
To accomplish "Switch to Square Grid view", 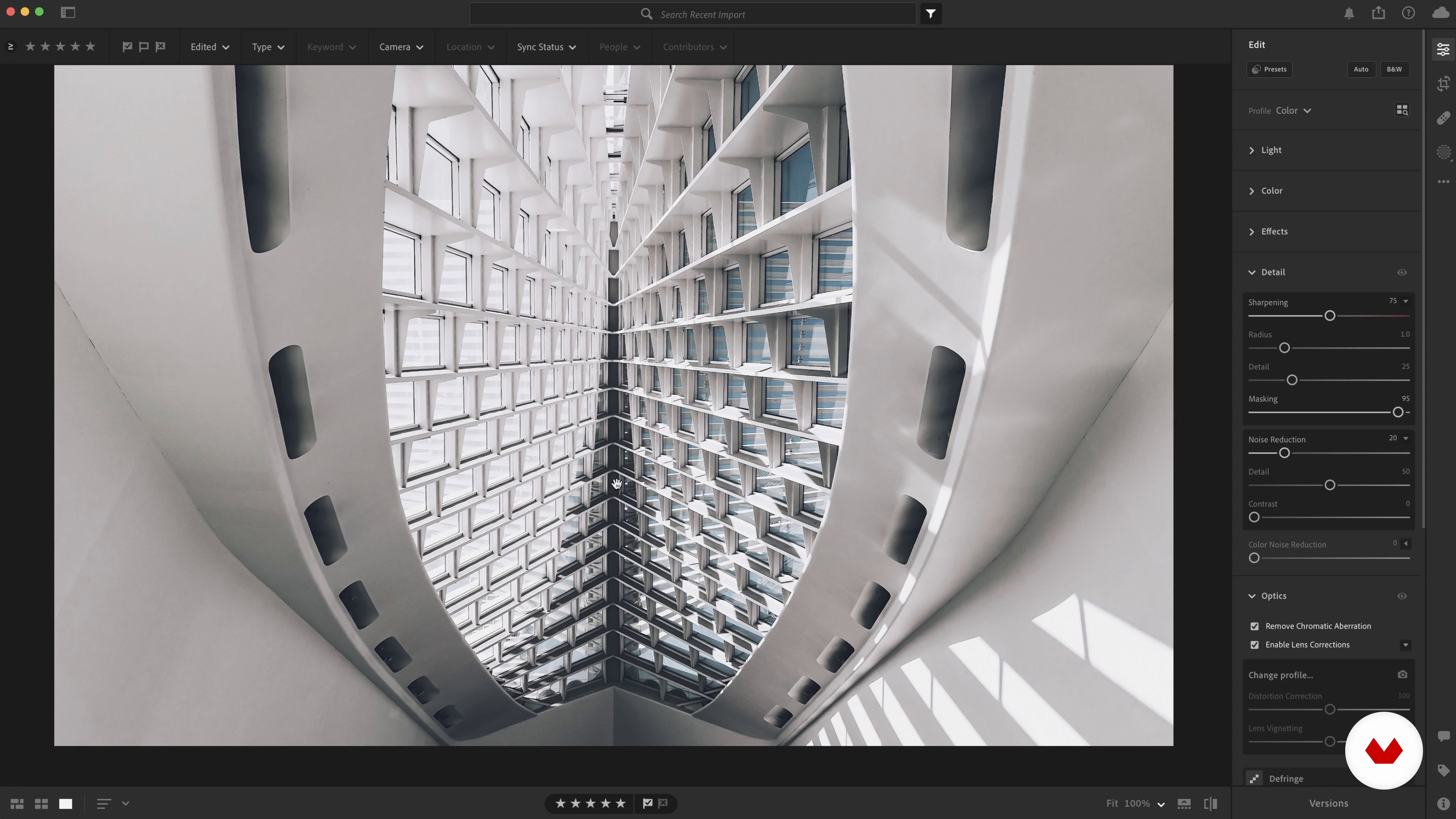I will click(x=41, y=804).
